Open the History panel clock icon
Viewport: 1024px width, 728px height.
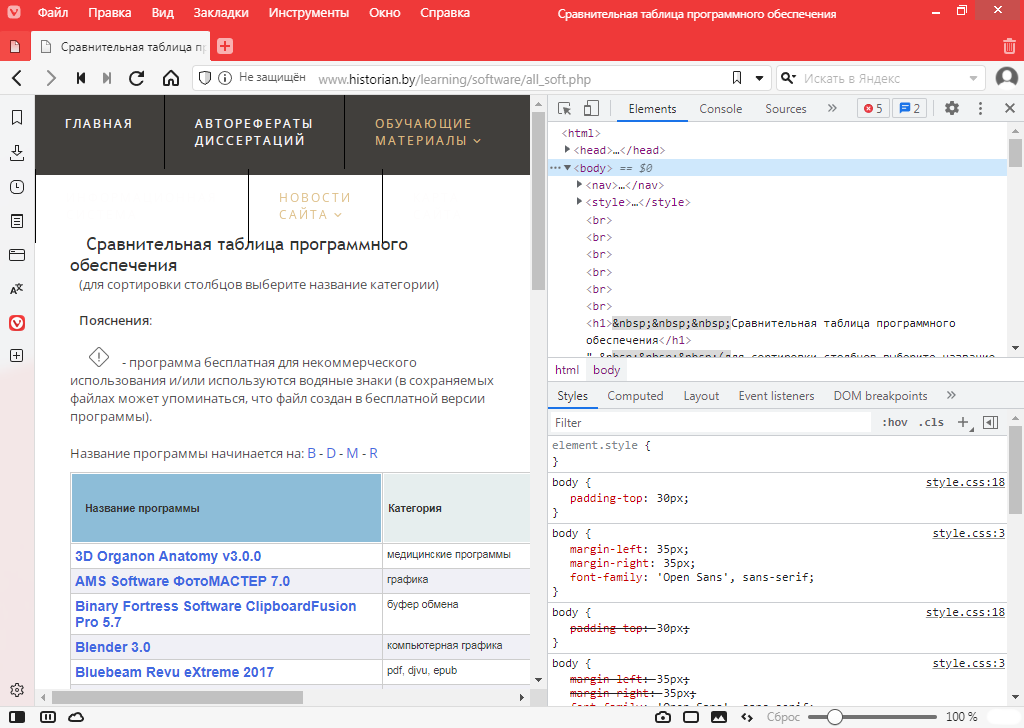tap(17, 187)
